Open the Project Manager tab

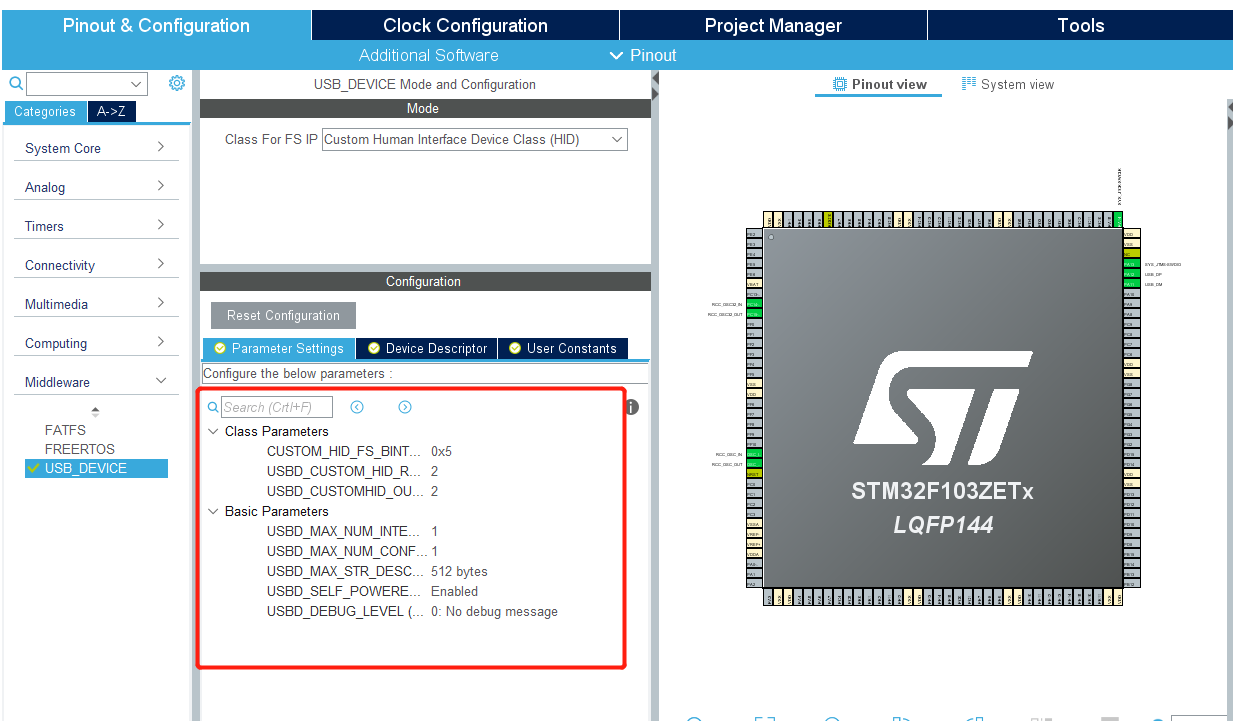tap(772, 25)
